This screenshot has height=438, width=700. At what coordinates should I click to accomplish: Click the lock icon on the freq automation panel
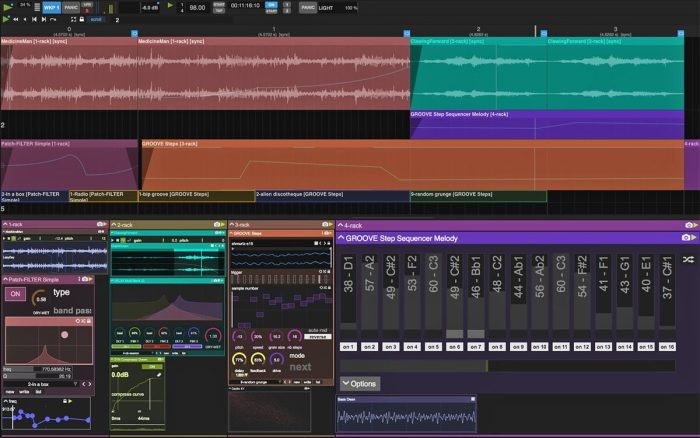(x=65, y=401)
